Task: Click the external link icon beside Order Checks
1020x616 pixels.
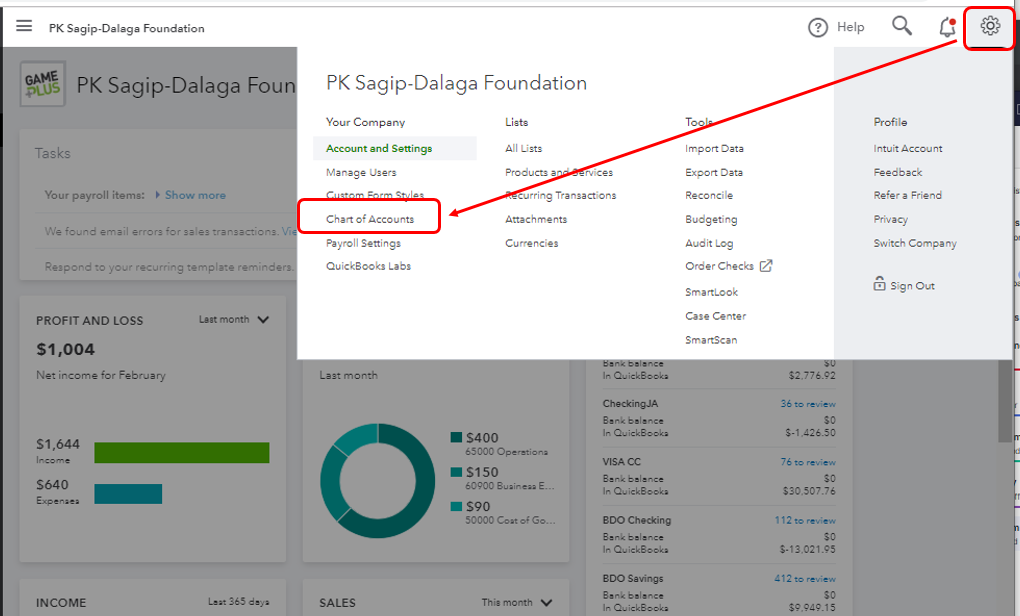Action: [x=766, y=265]
